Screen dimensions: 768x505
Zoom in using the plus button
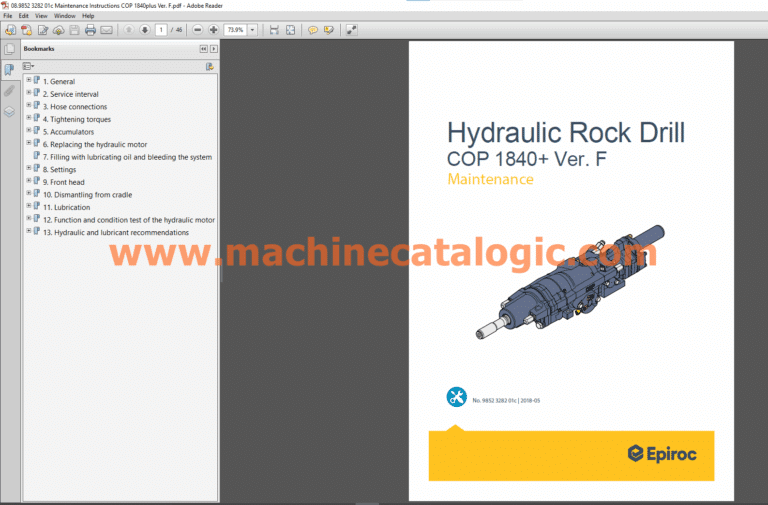214,30
